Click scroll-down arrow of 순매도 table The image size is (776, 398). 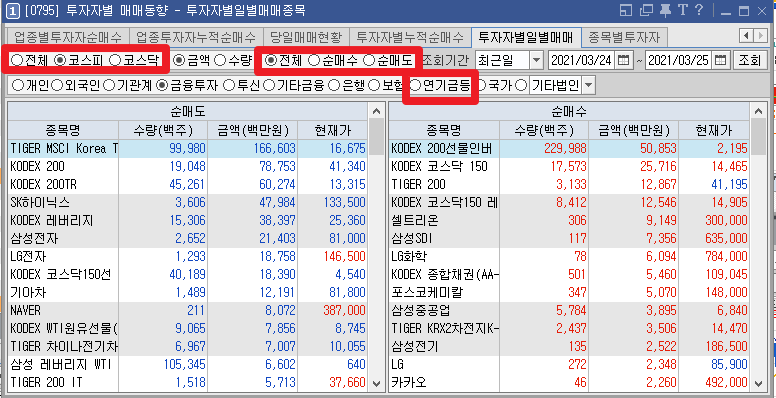[x=376, y=383]
